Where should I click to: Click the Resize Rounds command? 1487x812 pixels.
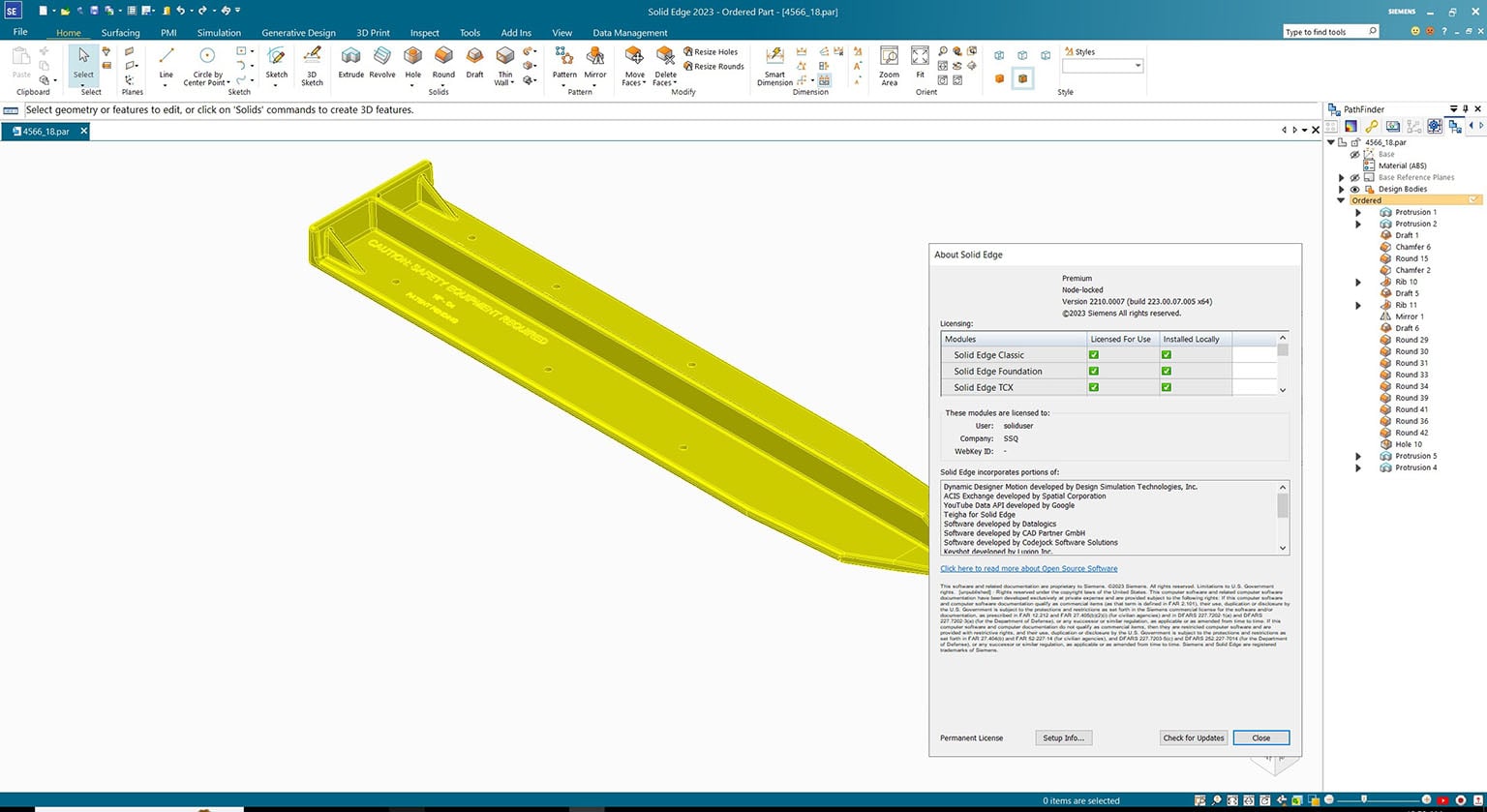tap(713, 67)
